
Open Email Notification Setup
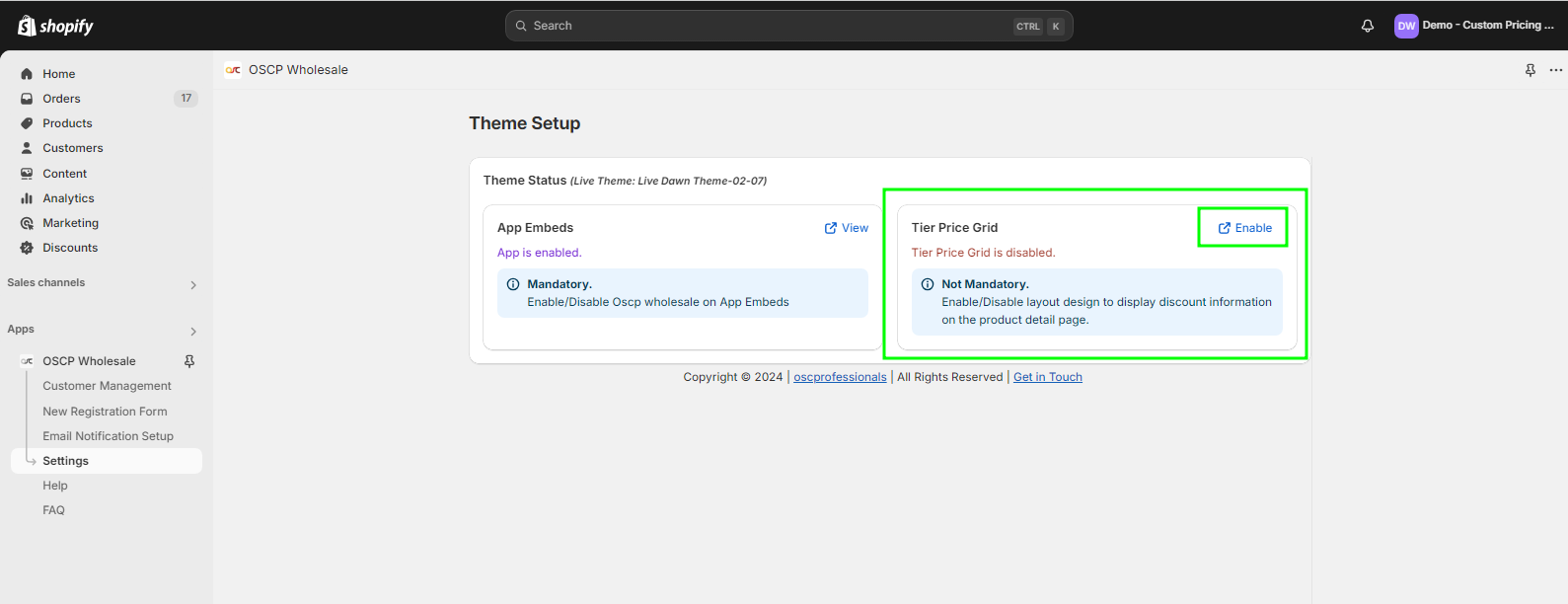(108, 436)
